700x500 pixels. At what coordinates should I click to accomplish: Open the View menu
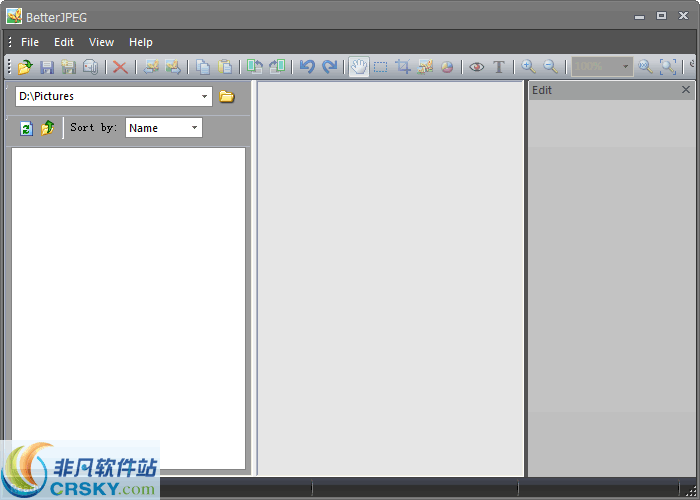click(x=101, y=42)
